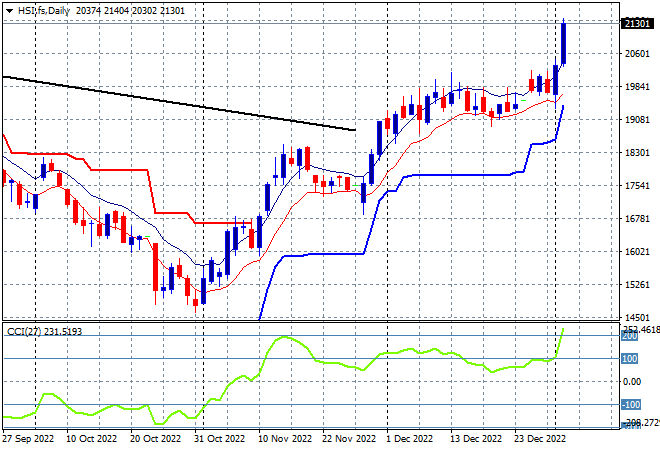The height and width of the screenshot is (450, 660).
Task: Select the 1 Dec 2022 date marker
Action: (x=410, y=439)
